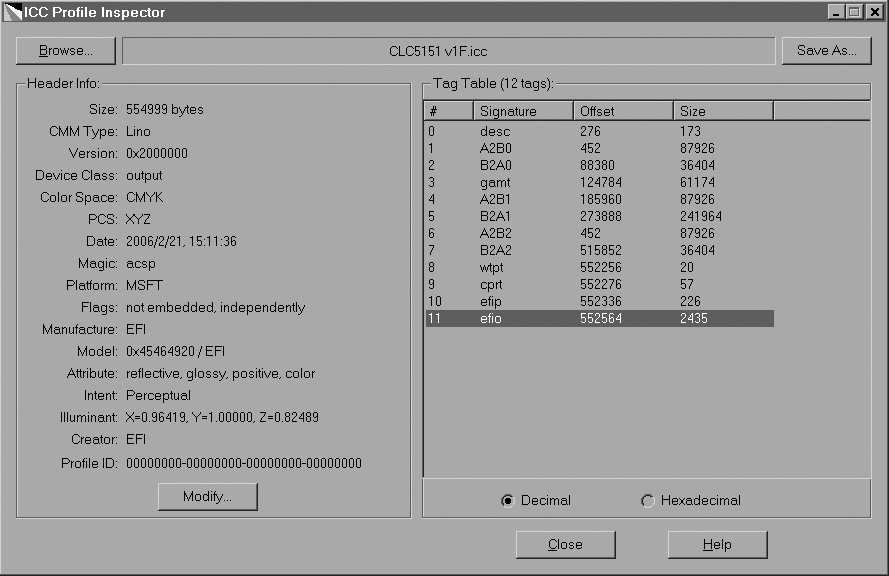Click the Browse... button

pos(66,51)
